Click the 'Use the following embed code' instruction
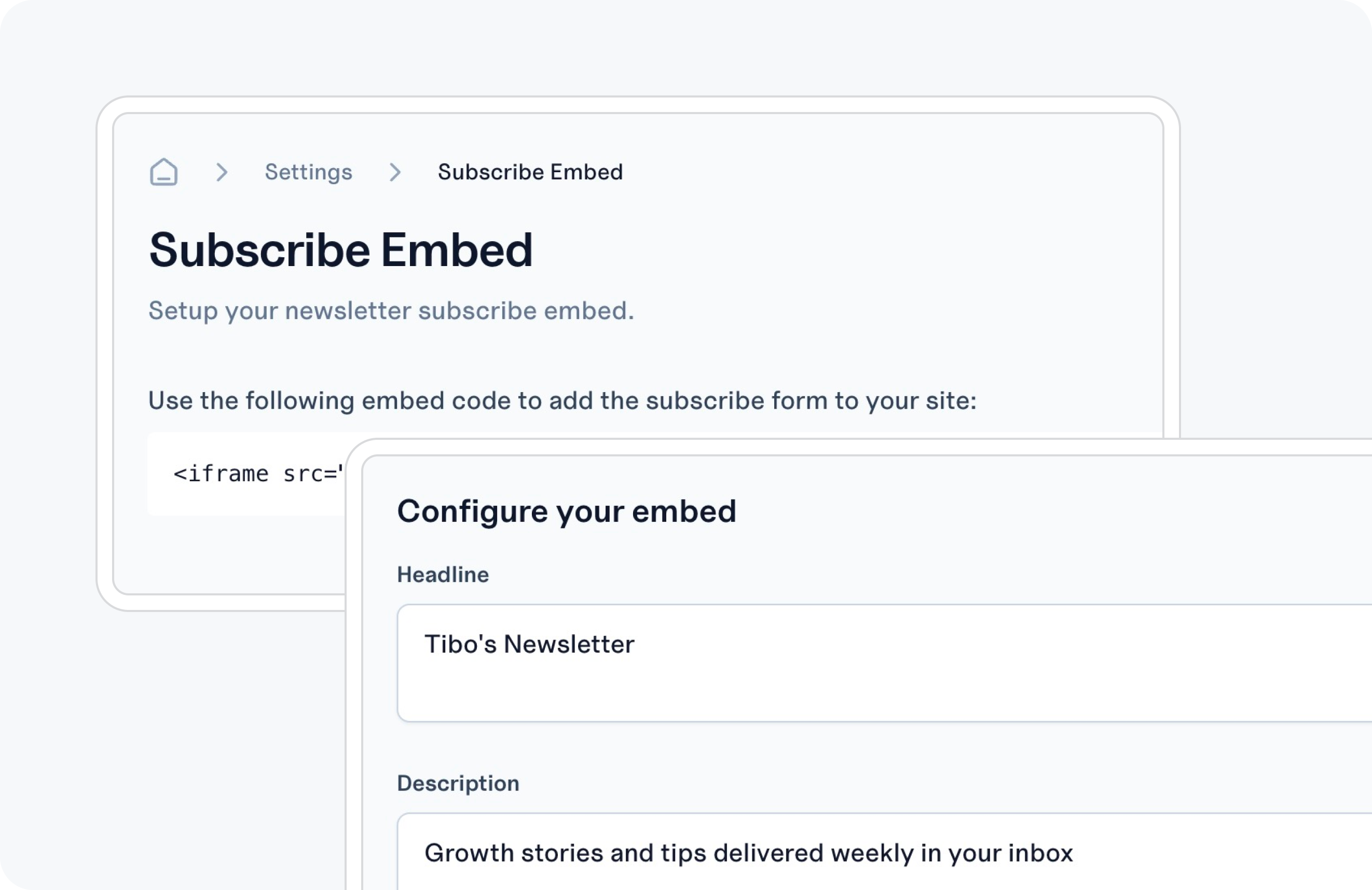This screenshot has height=890, width=1372. (x=562, y=400)
